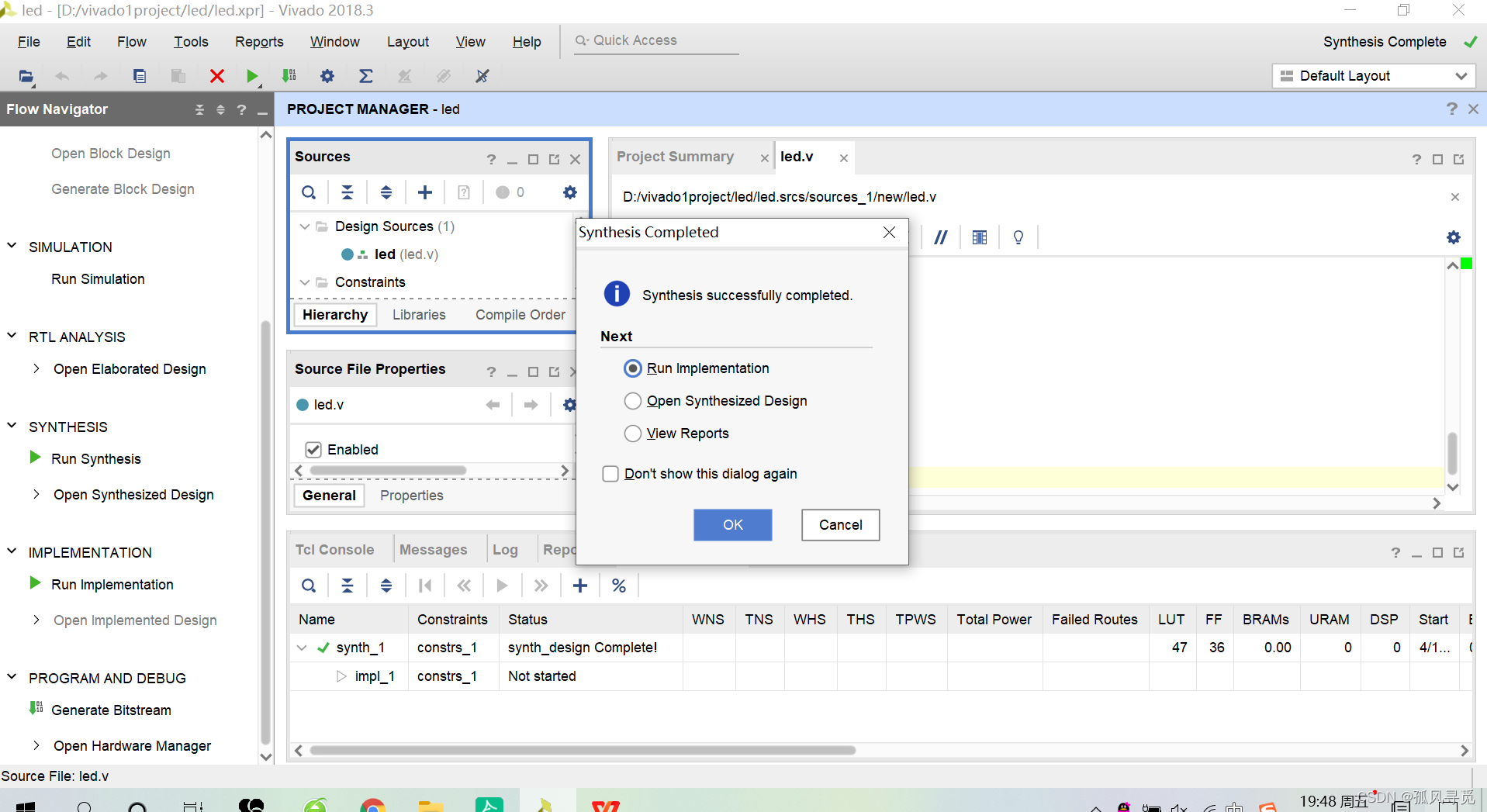
Task: Open the led.v editor settings gear
Action: point(1454,237)
